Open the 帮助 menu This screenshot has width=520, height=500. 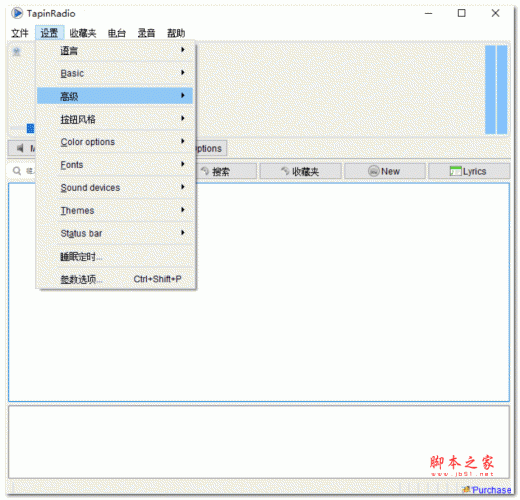176,33
